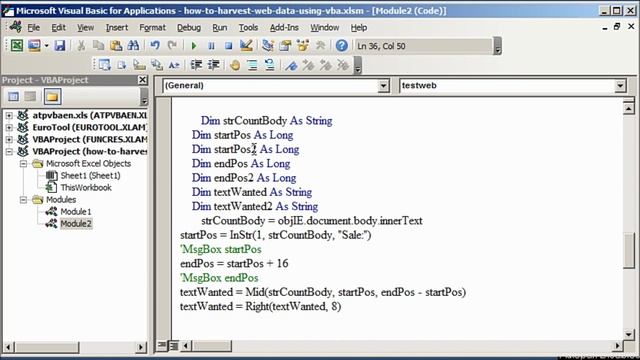Click the Redo arrow icon
The height and width of the screenshot is (360, 640).
(x=172, y=45)
